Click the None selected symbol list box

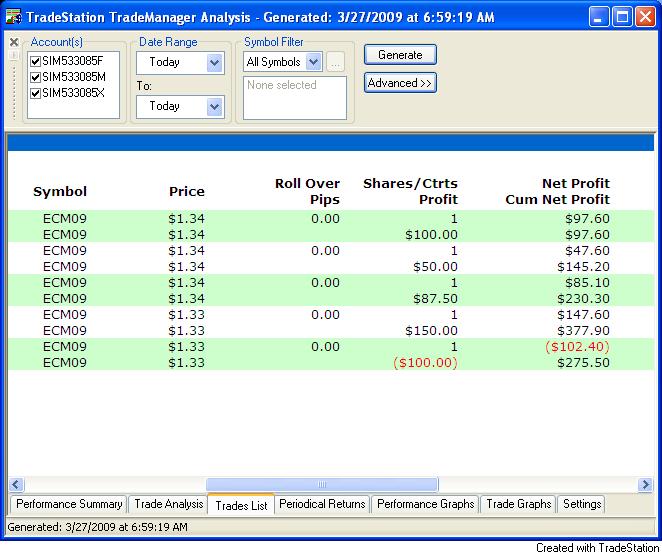coord(295,98)
